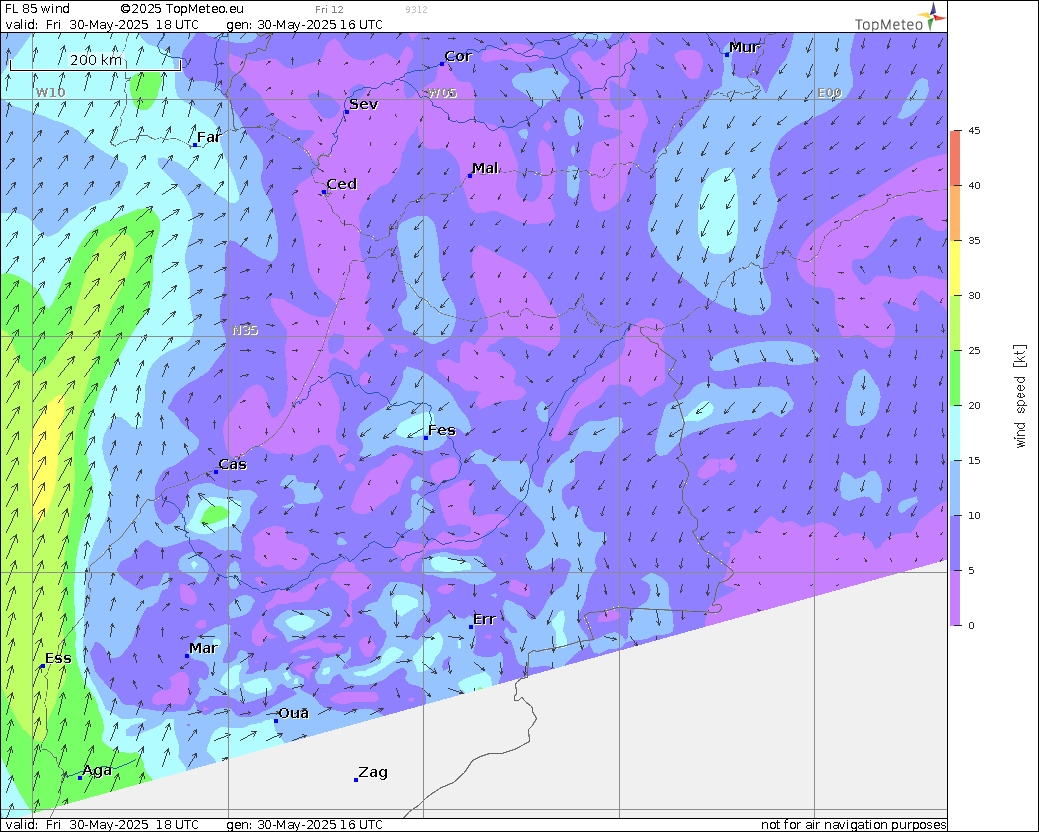This screenshot has width=1039, height=832.
Task: Click the 40 kt legend value
Action: pos(974,185)
